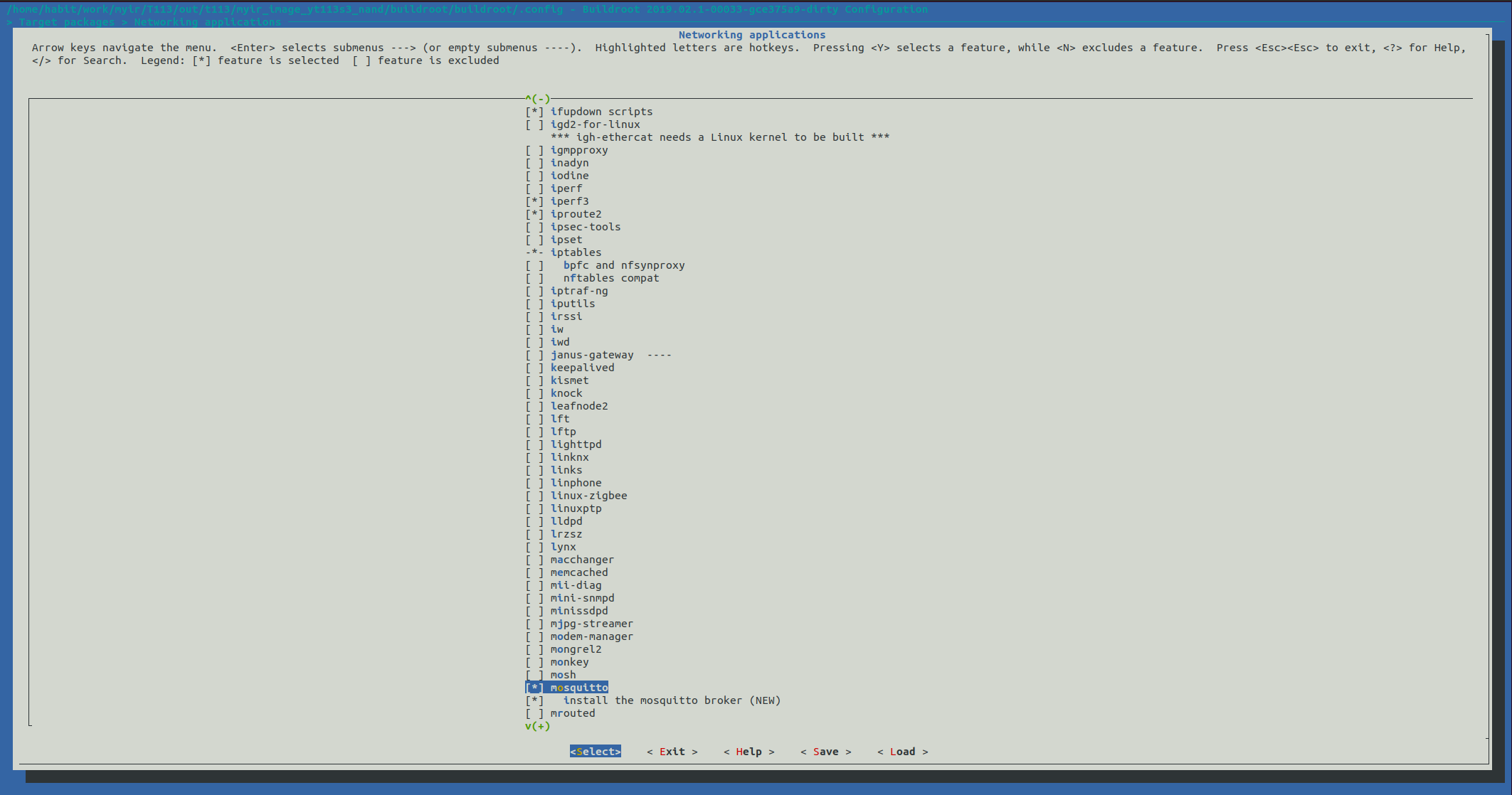This screenshot has width=1512, height=795.
Task: Select the iptables menu entry
Action: coord(575,252)
